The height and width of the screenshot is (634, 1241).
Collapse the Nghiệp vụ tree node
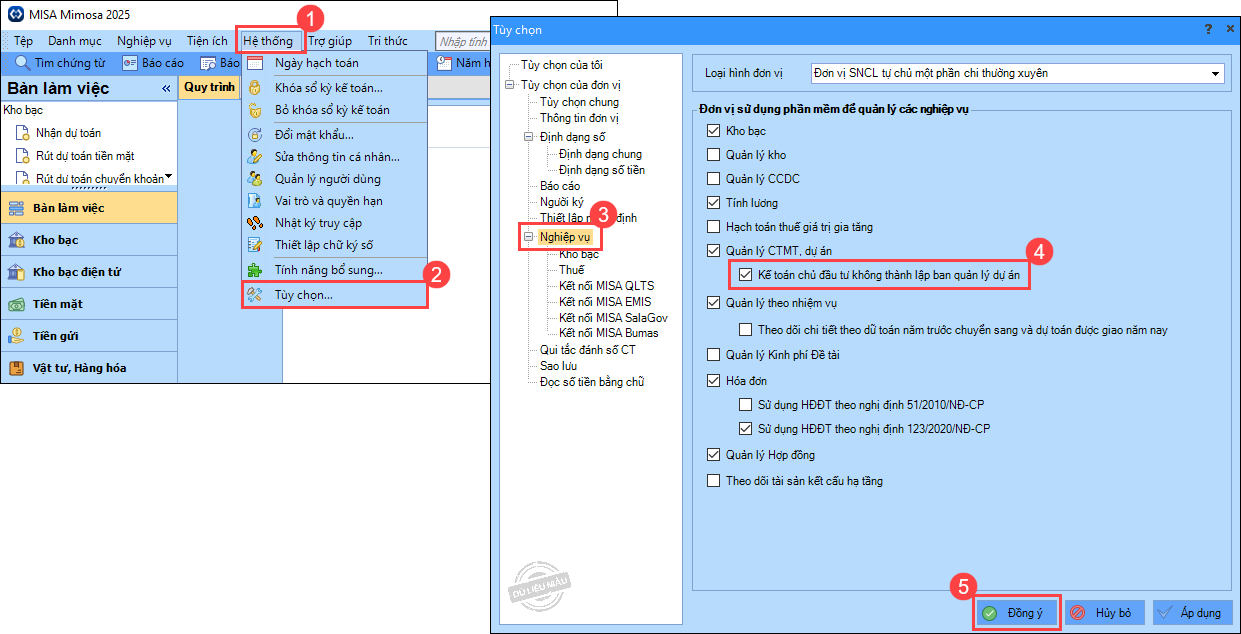click(x=528, y=237)
